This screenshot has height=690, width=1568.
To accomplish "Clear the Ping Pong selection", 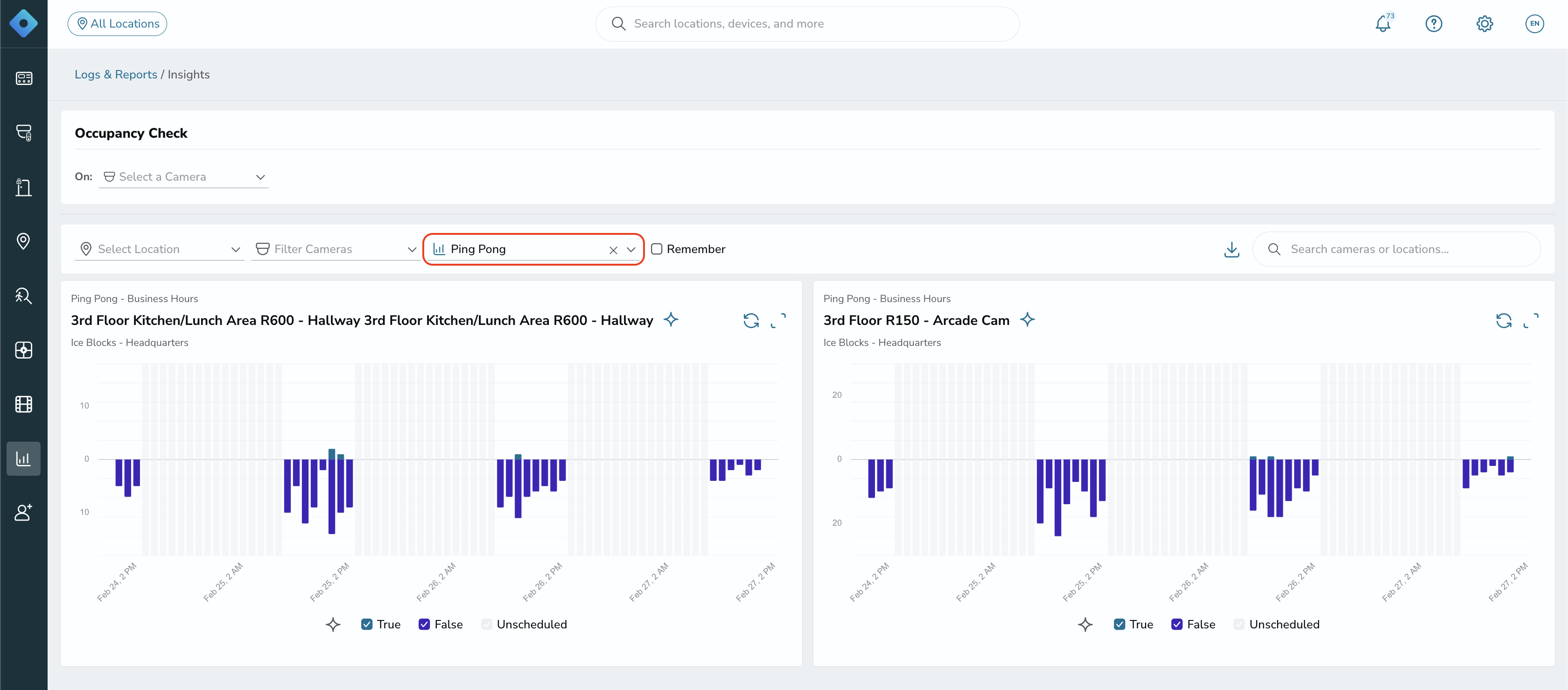I will 613,250.
